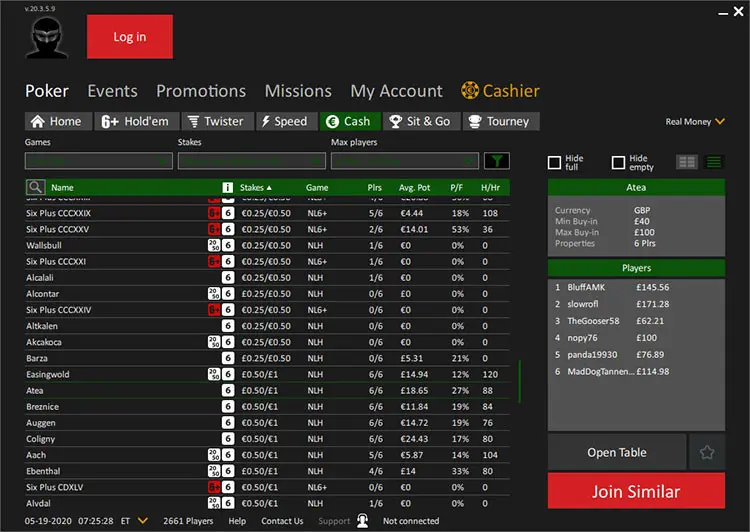Screen dimensions: 750x532
Task: Click the red Log in button
Action: [130, 37]
